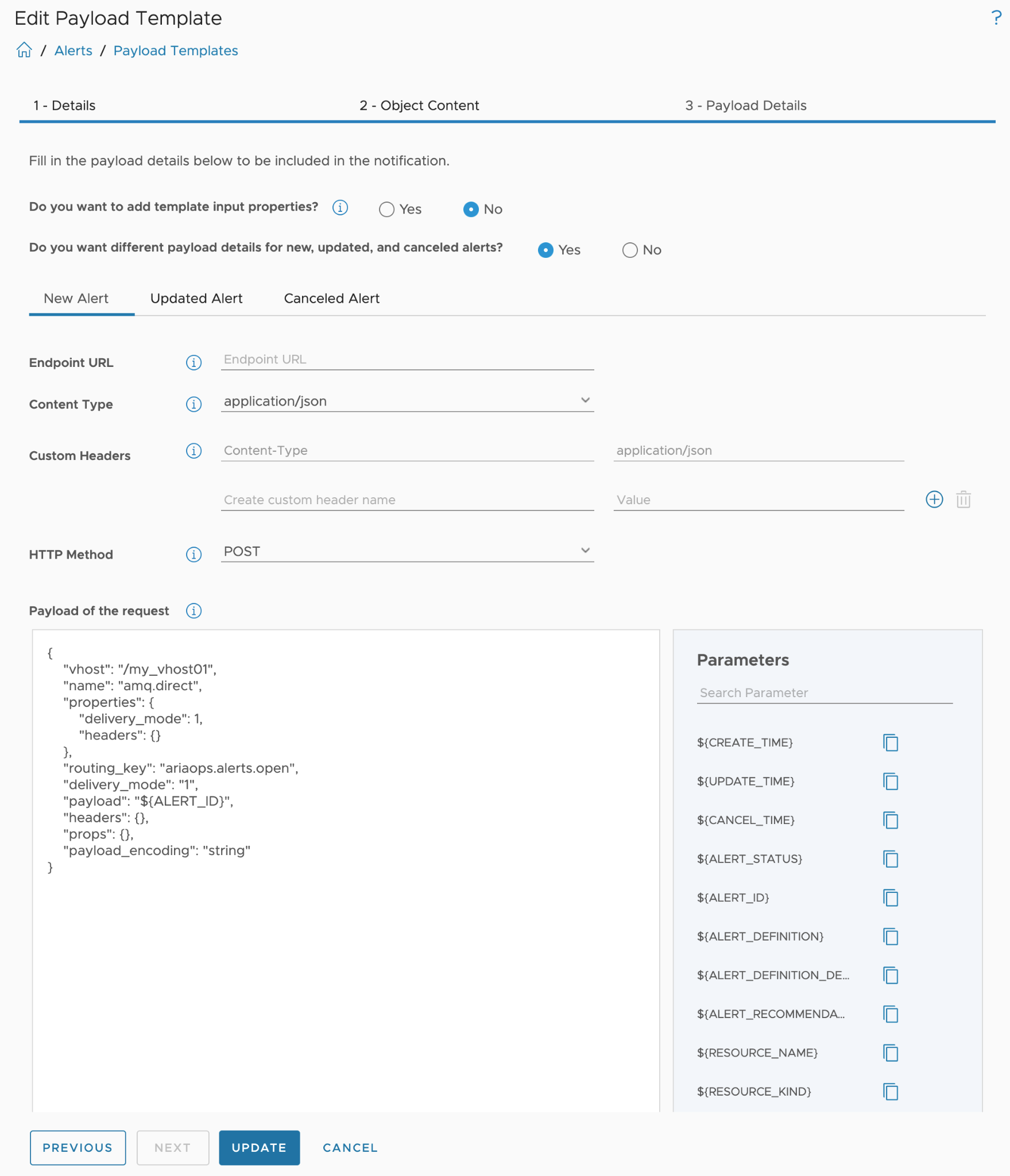Viewport: 1010px width, 1176px height.
Task: Click the ${ALERT_STATUS} parameter text
Action: (749, 858)
